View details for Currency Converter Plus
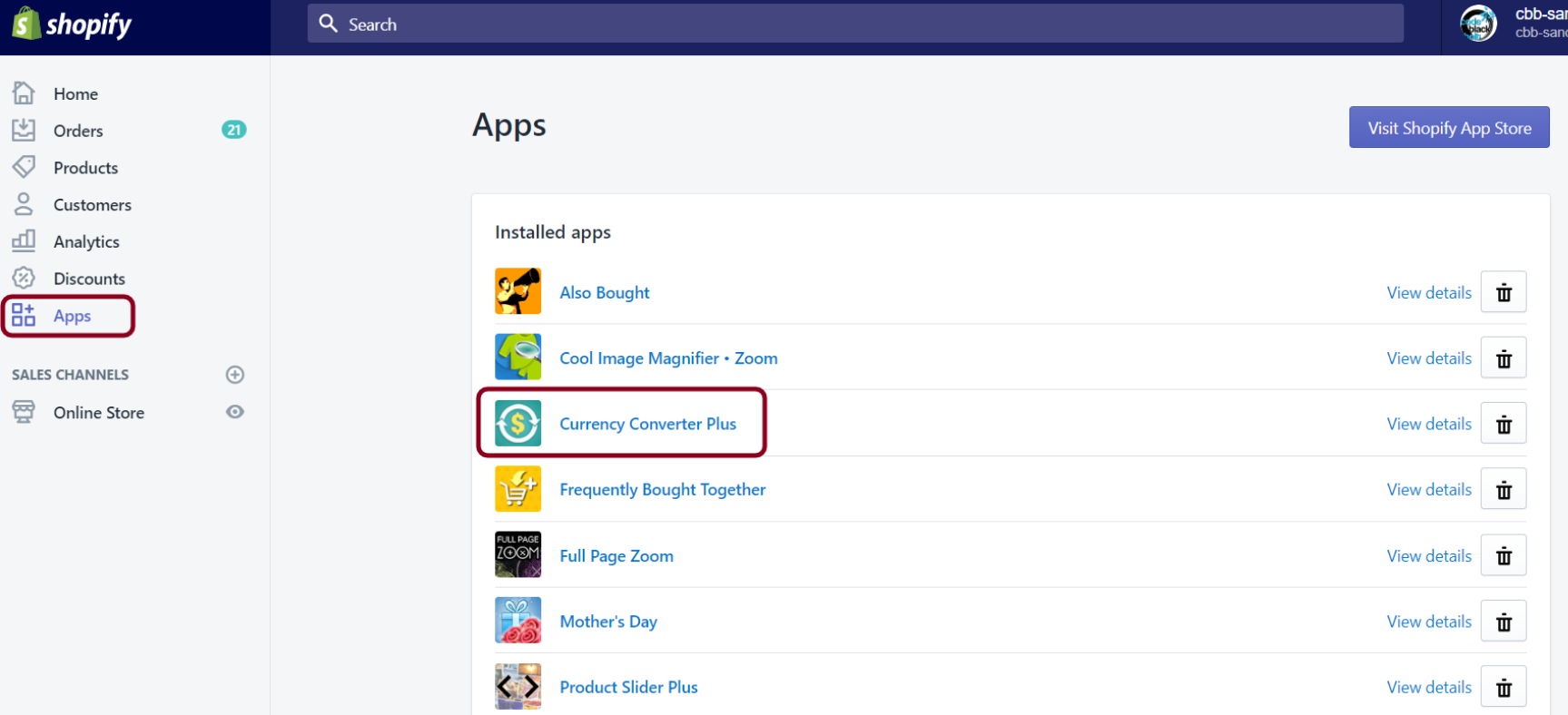Viewport: 1568px width, 715px height. pyautogui.click(x=1429, y=424)
